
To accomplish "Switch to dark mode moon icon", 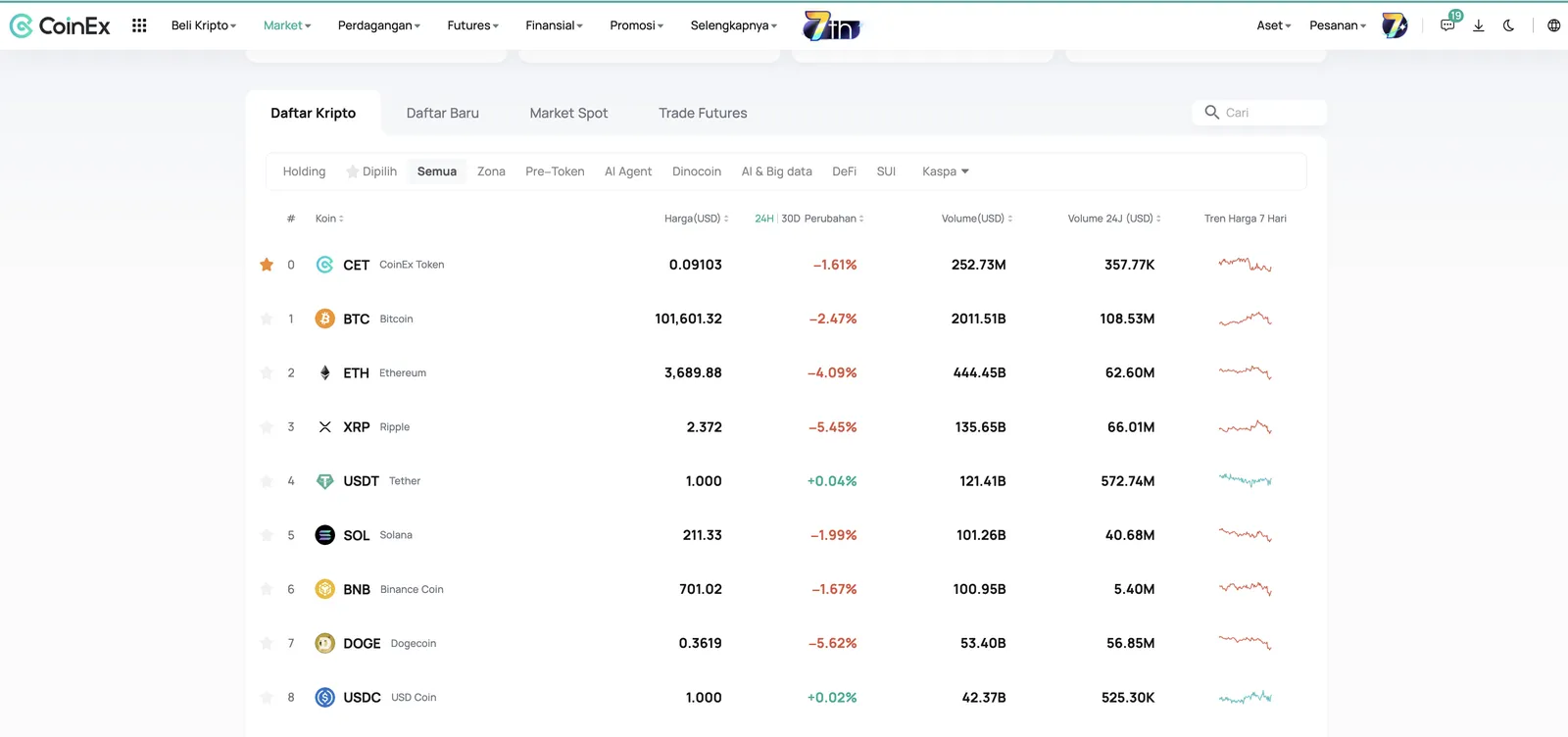I will click(x=1509, y=25).
